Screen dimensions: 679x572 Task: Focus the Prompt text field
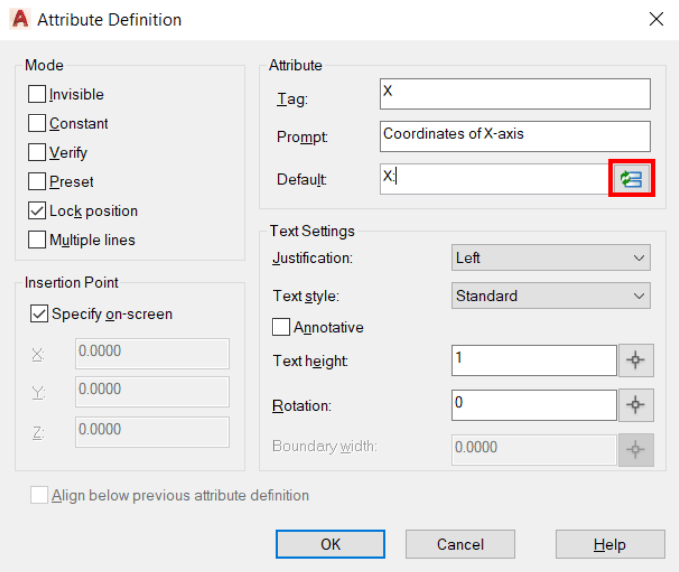(x=515, y=136)
